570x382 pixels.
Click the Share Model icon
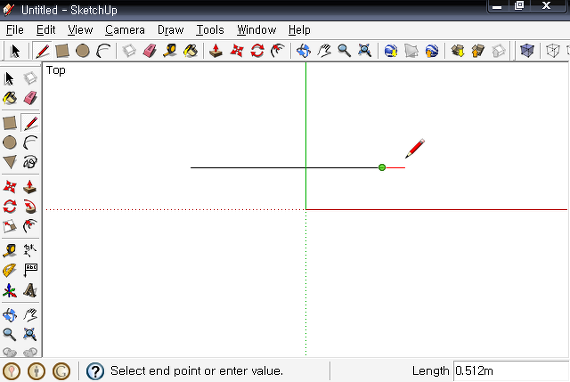coord(478,51)
